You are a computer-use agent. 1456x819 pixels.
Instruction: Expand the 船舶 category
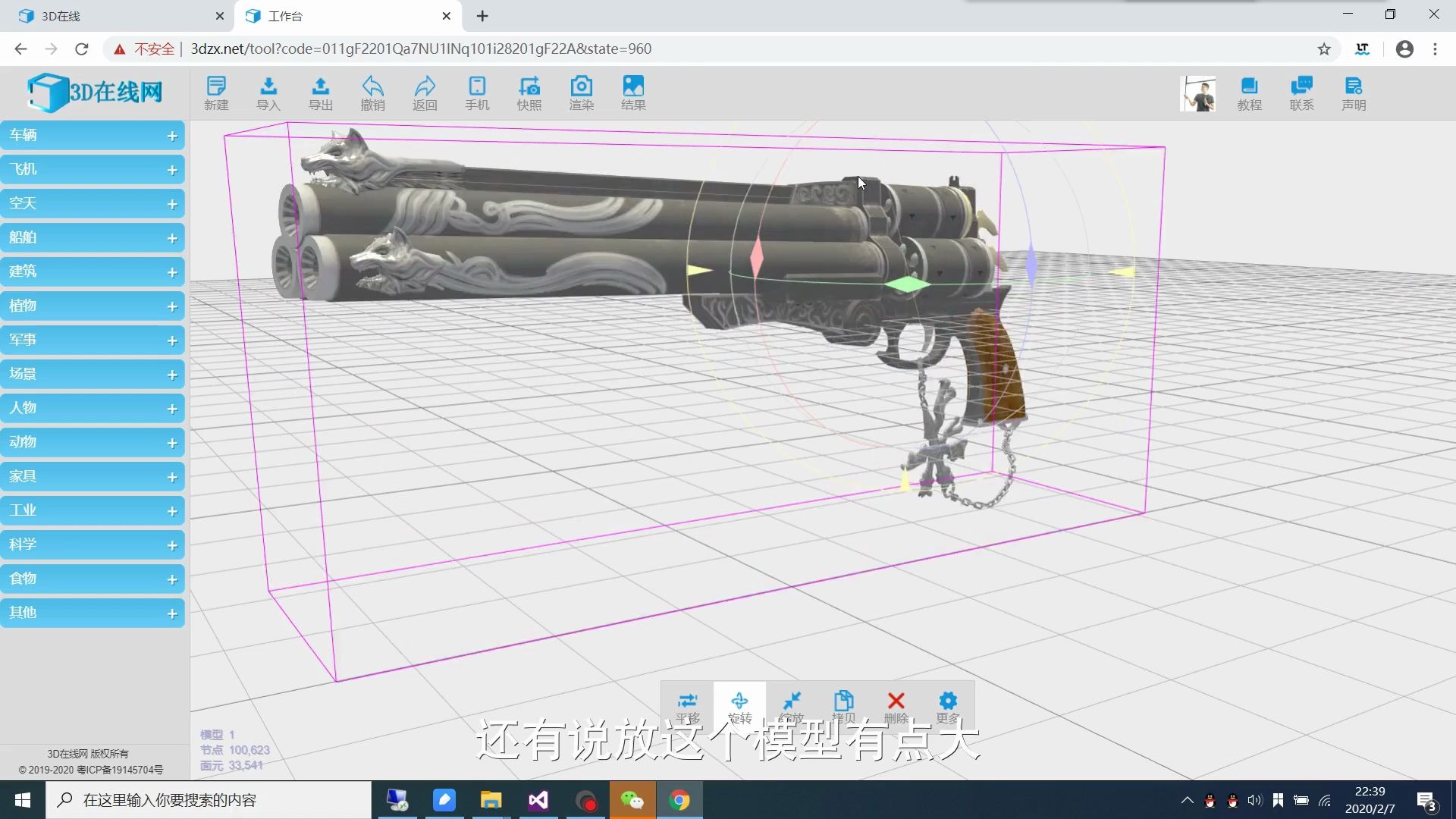click(x=93, y=238)
